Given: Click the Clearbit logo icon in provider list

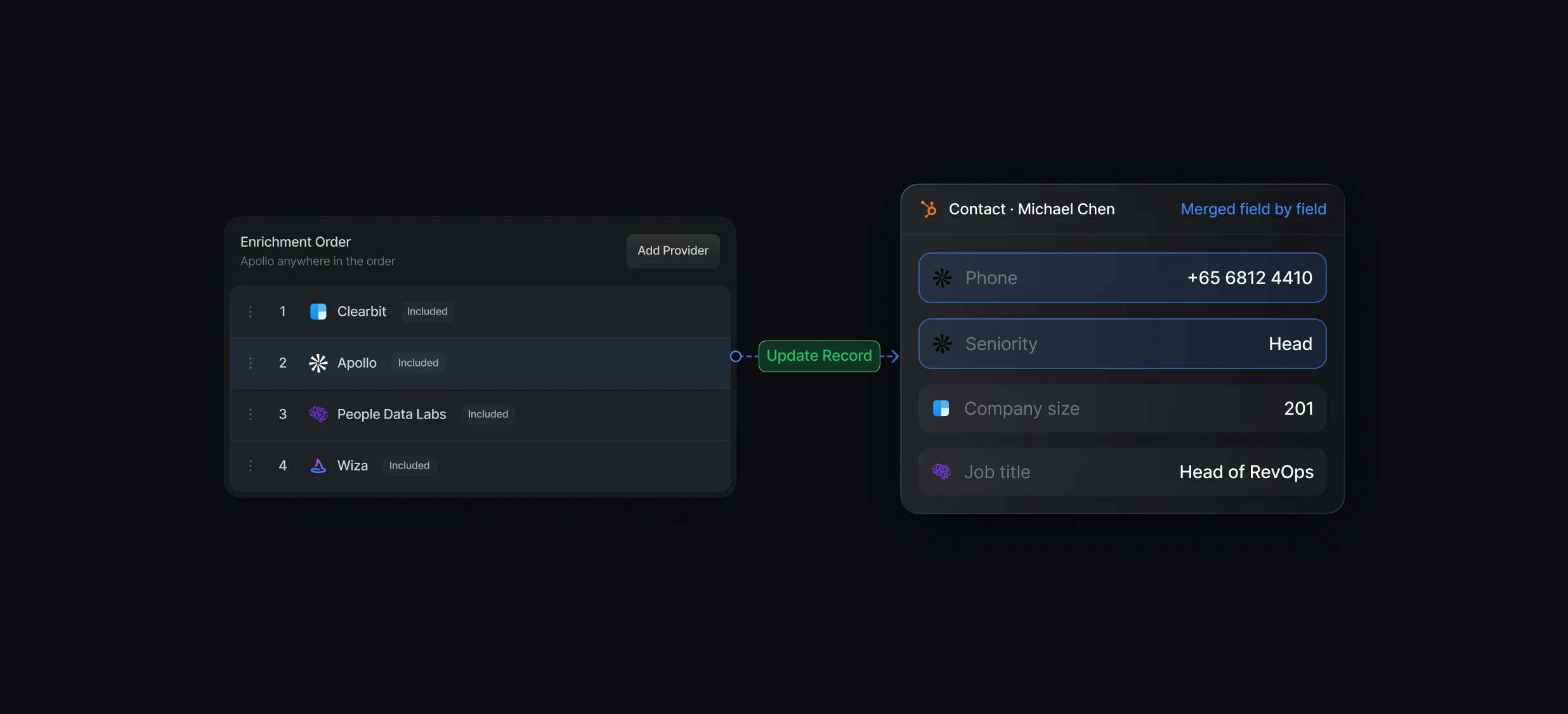Looking at the screenshot, I should 318,311.
